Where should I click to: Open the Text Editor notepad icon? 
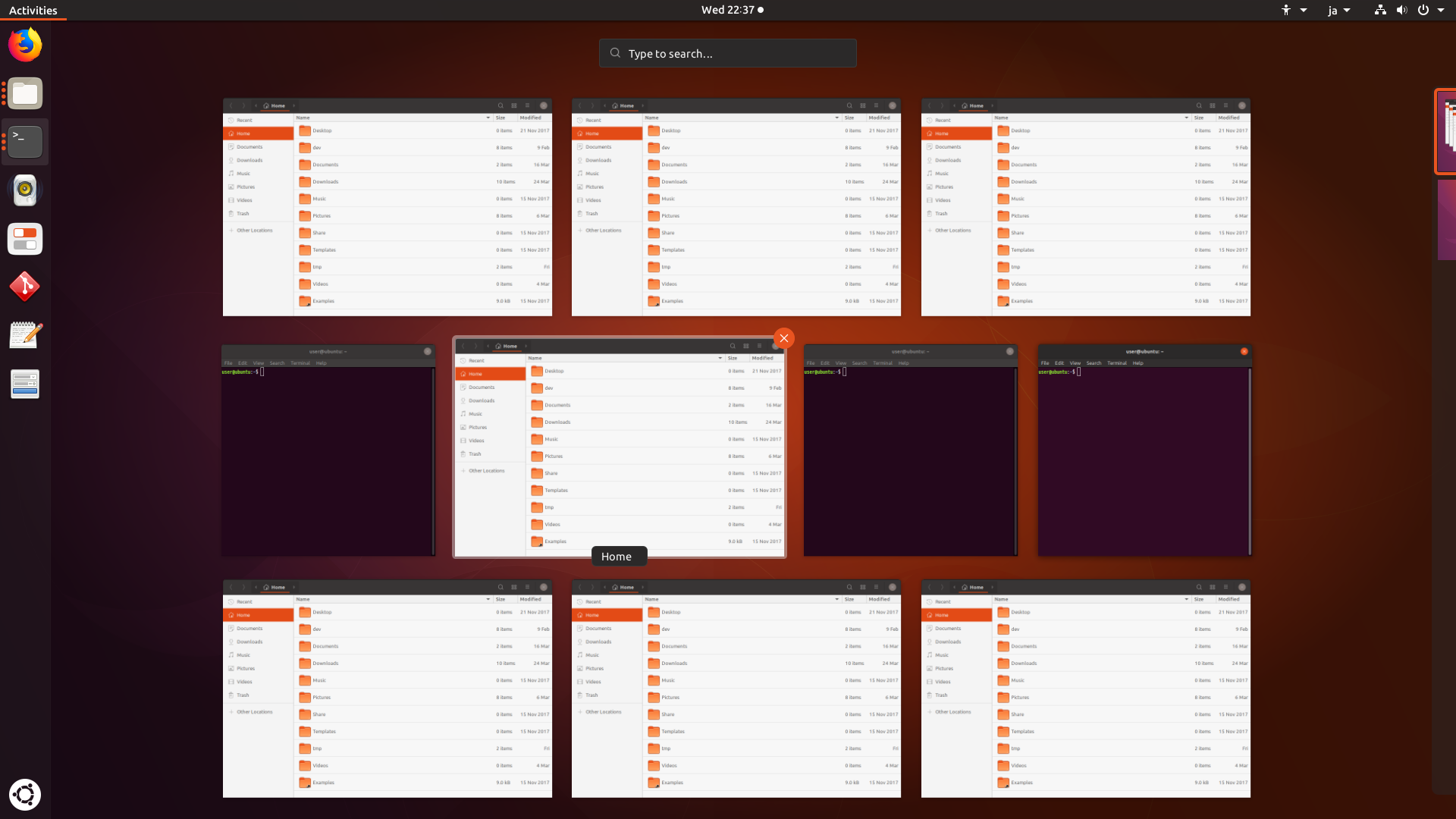click(x=25, y=335)
